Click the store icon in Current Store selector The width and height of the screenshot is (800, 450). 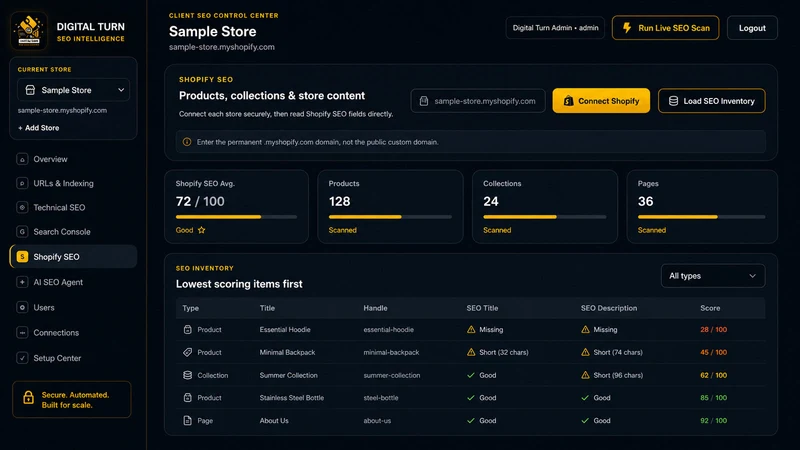pos(30,90)
